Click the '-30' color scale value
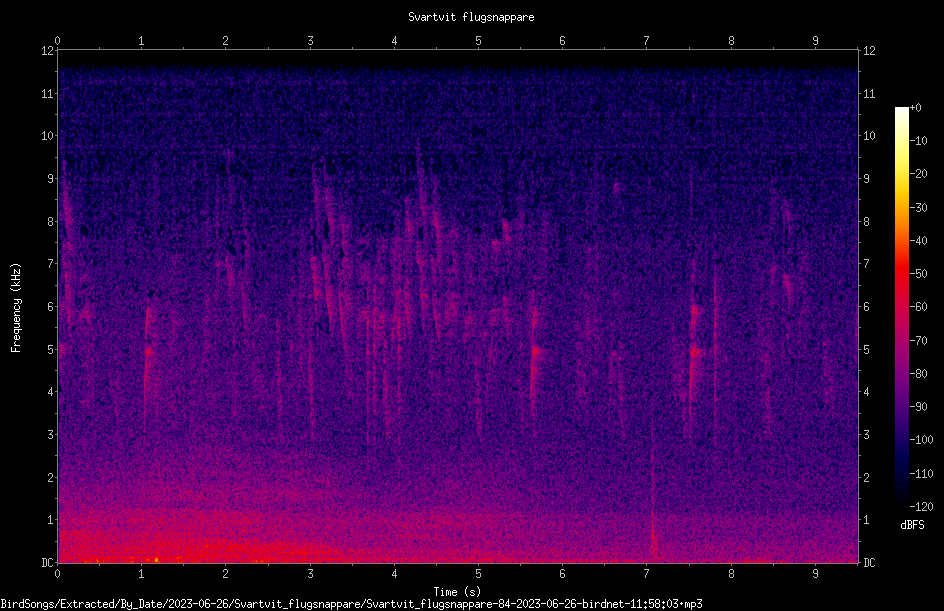This screenshot has height=611, width=944. click(919, 208)
